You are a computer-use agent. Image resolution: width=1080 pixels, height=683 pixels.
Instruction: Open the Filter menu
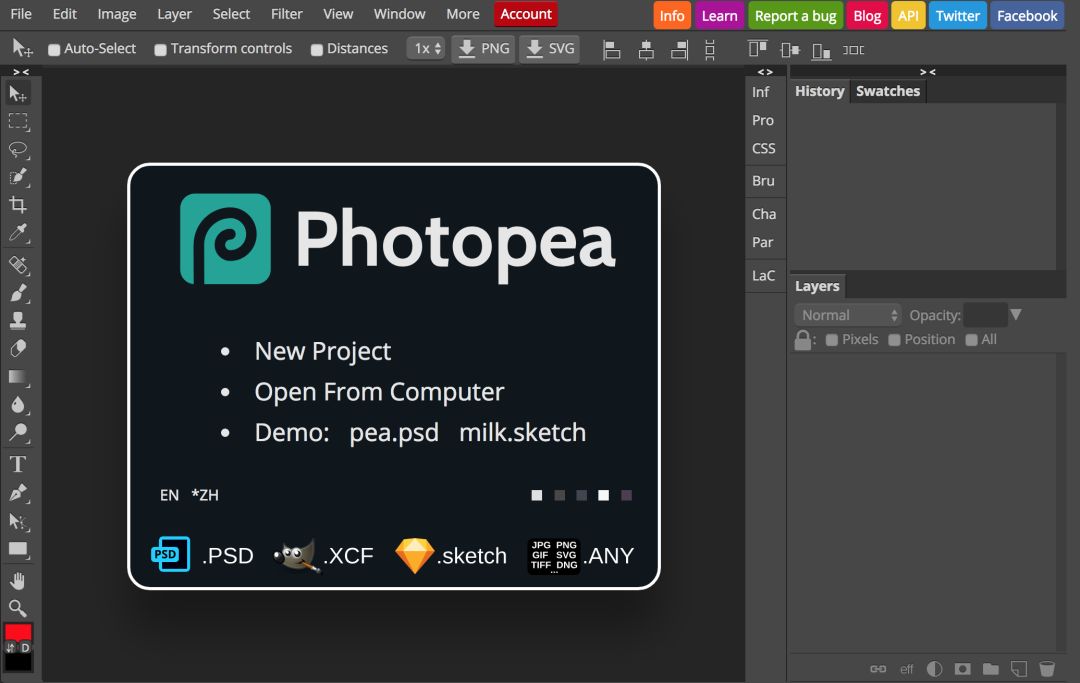pos(287,14)
